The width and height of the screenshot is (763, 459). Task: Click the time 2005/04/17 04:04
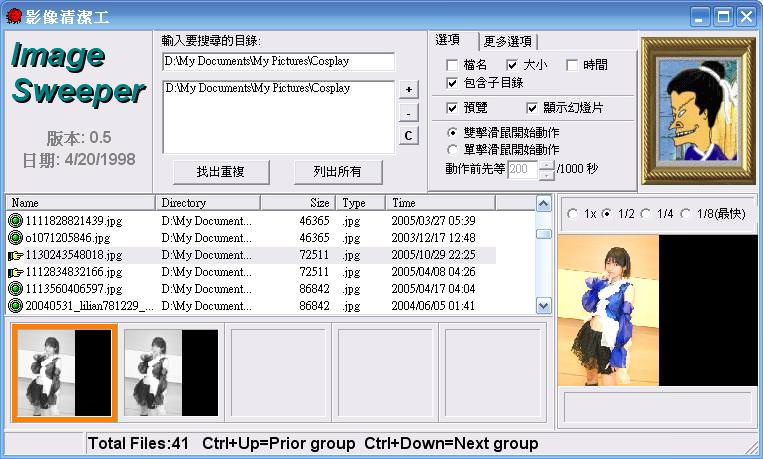click(433, 289)
